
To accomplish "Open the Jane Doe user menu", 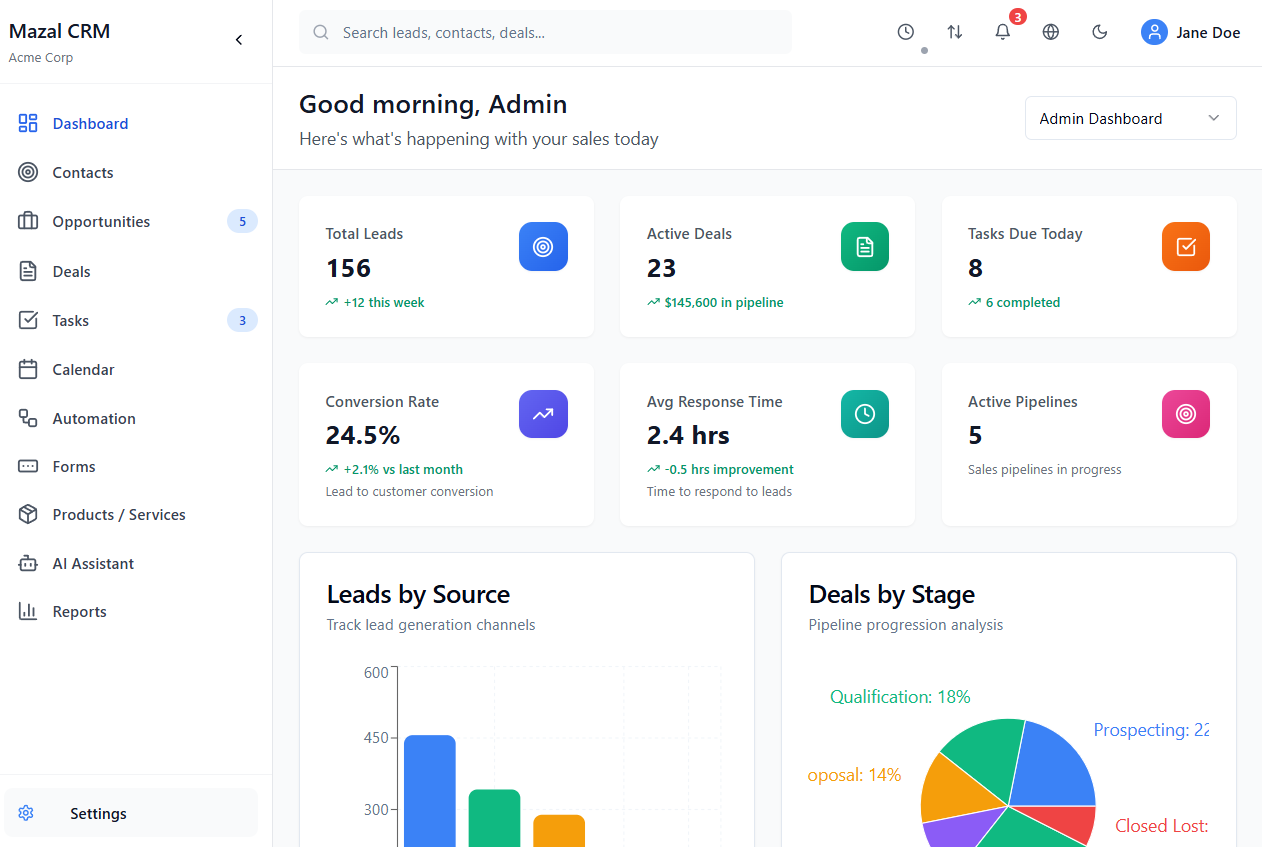I will point(1190,32).
